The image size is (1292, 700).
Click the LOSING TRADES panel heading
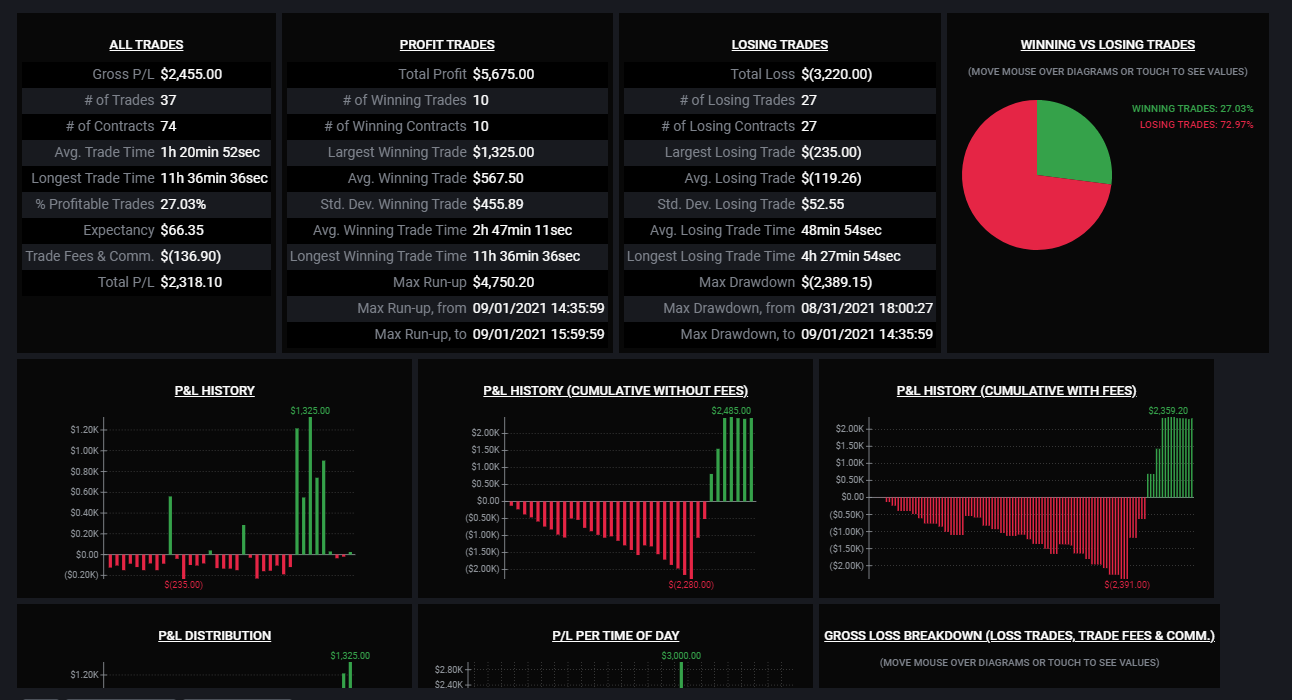click(x=780, y=45)
